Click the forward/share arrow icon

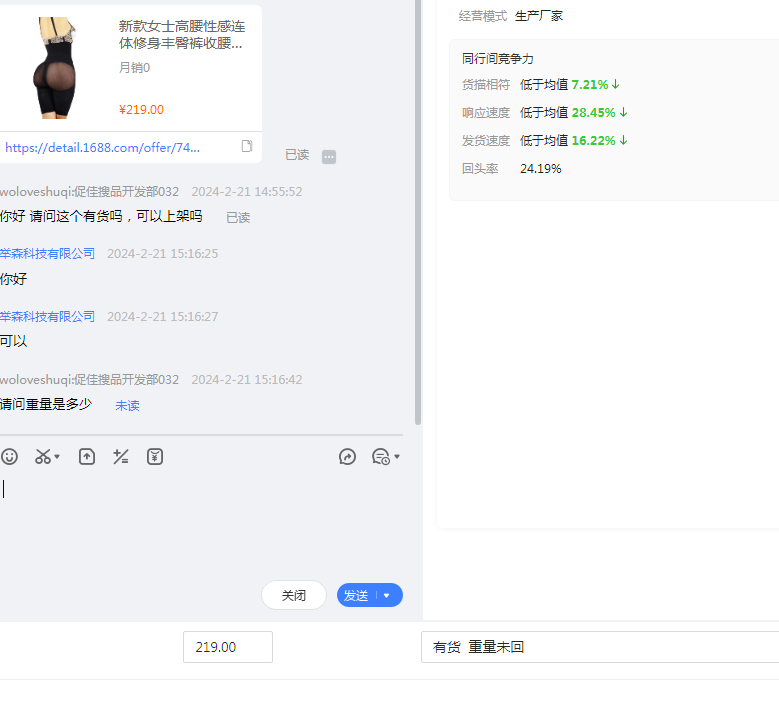(347, 457)
